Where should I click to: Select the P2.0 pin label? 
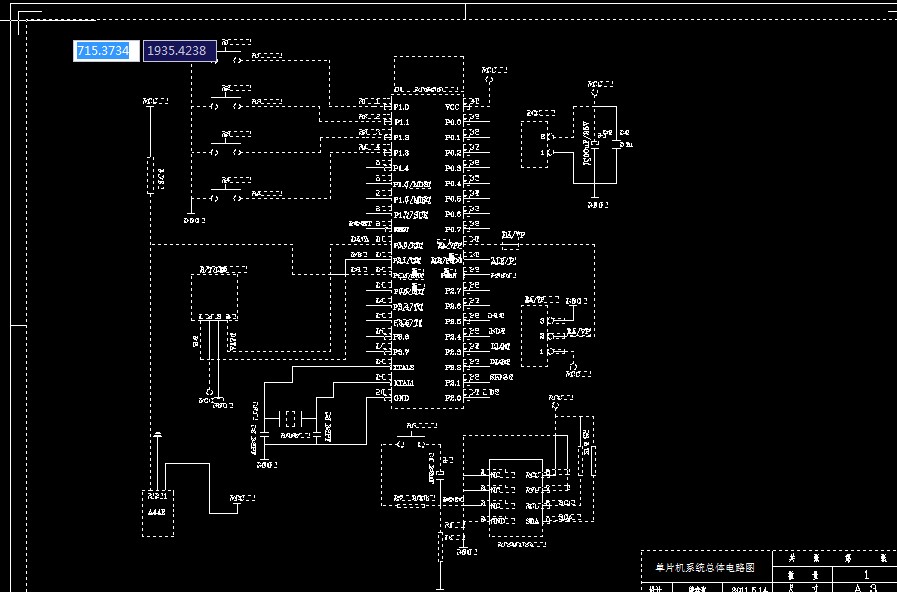pos(453,398)
